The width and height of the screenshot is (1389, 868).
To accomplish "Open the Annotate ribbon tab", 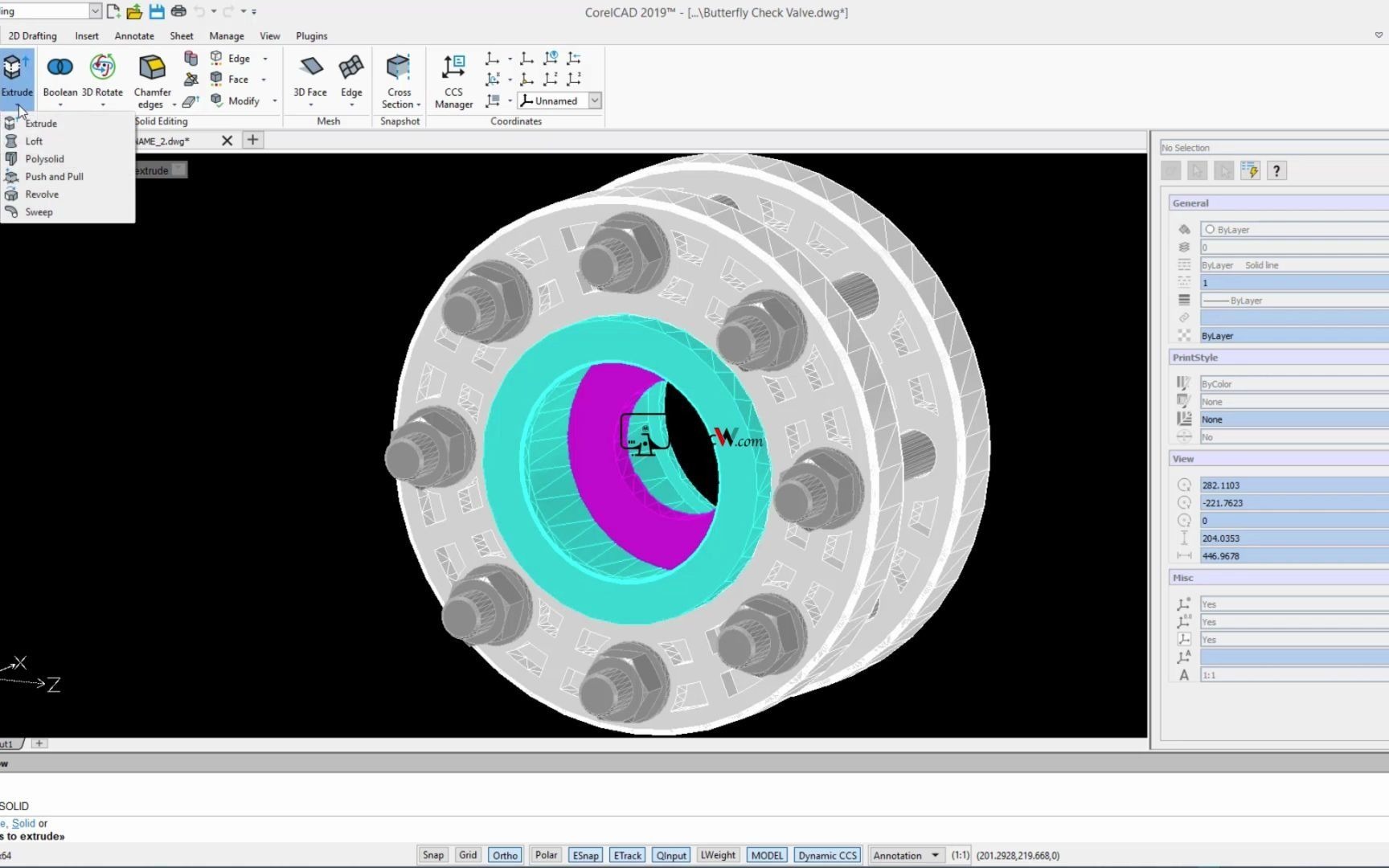I will 134,36.
